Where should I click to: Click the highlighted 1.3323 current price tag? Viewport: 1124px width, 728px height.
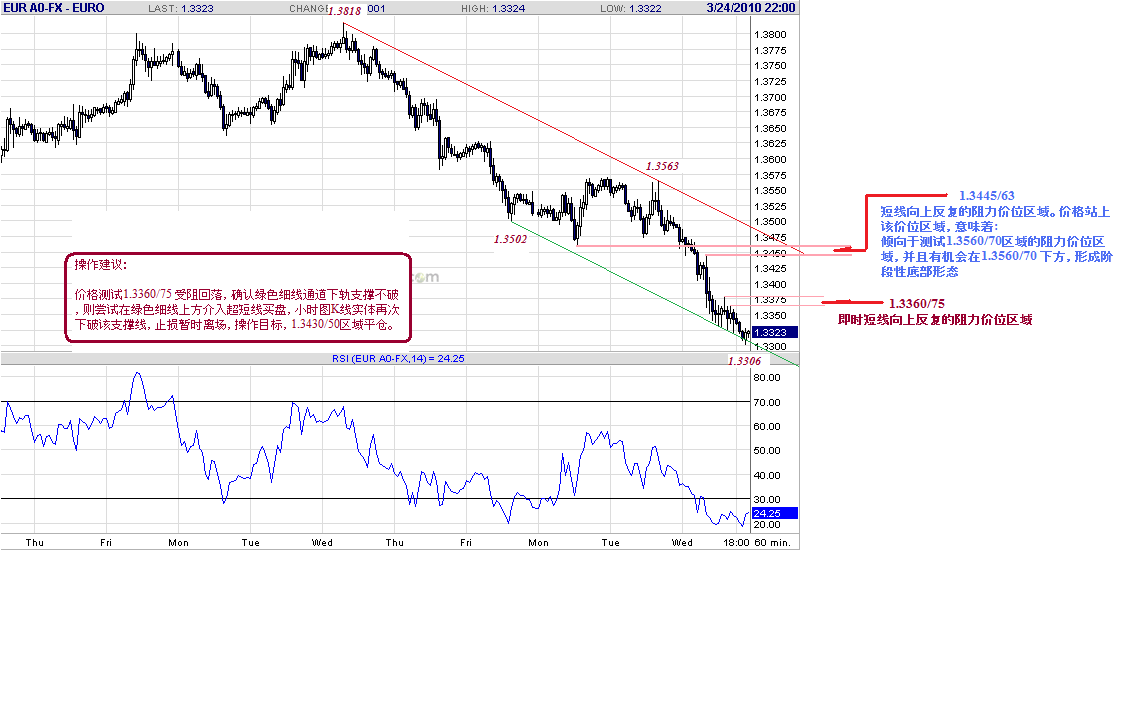pos(774,332)
